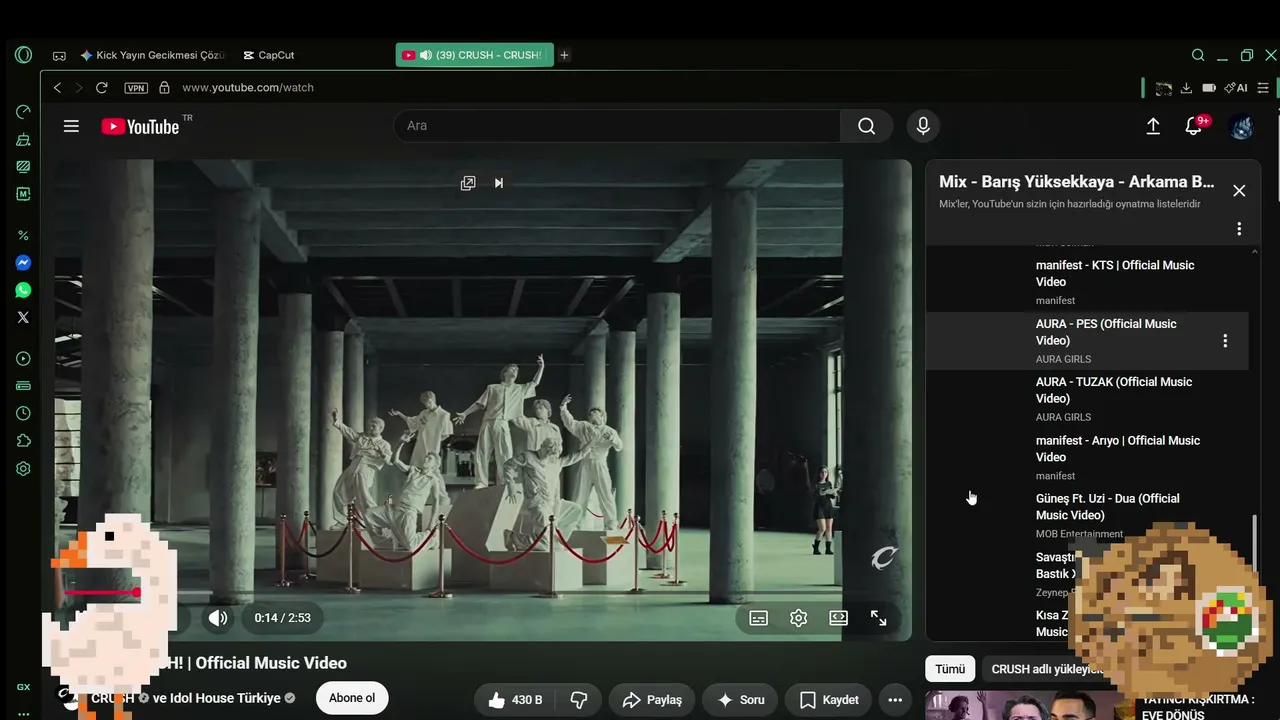Open WhatsApp in the Opera sidebar
Image resolution: width=1280 pixels, height=720 pixels.
[23, 290]
